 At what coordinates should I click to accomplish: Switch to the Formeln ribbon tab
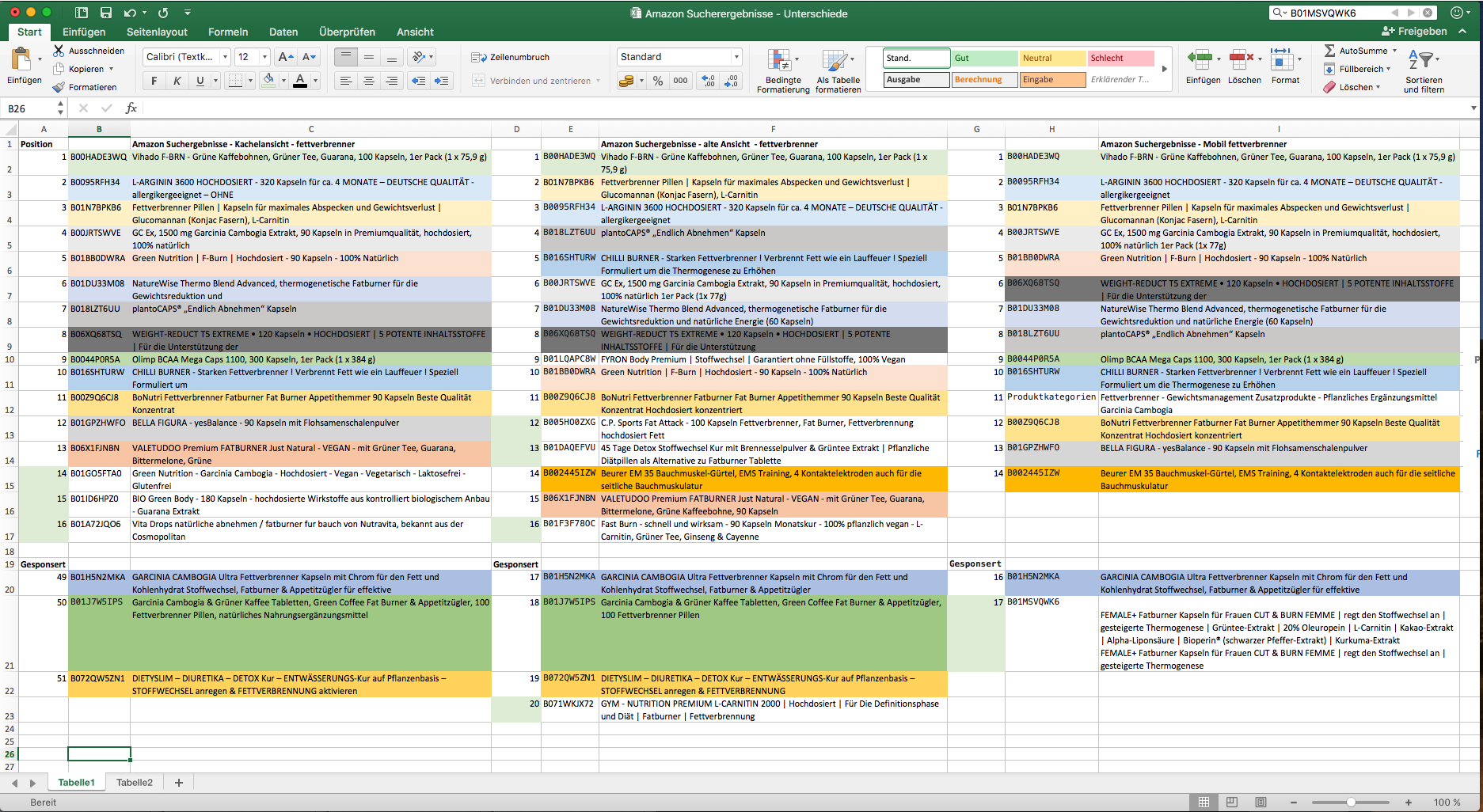(228, 32)
